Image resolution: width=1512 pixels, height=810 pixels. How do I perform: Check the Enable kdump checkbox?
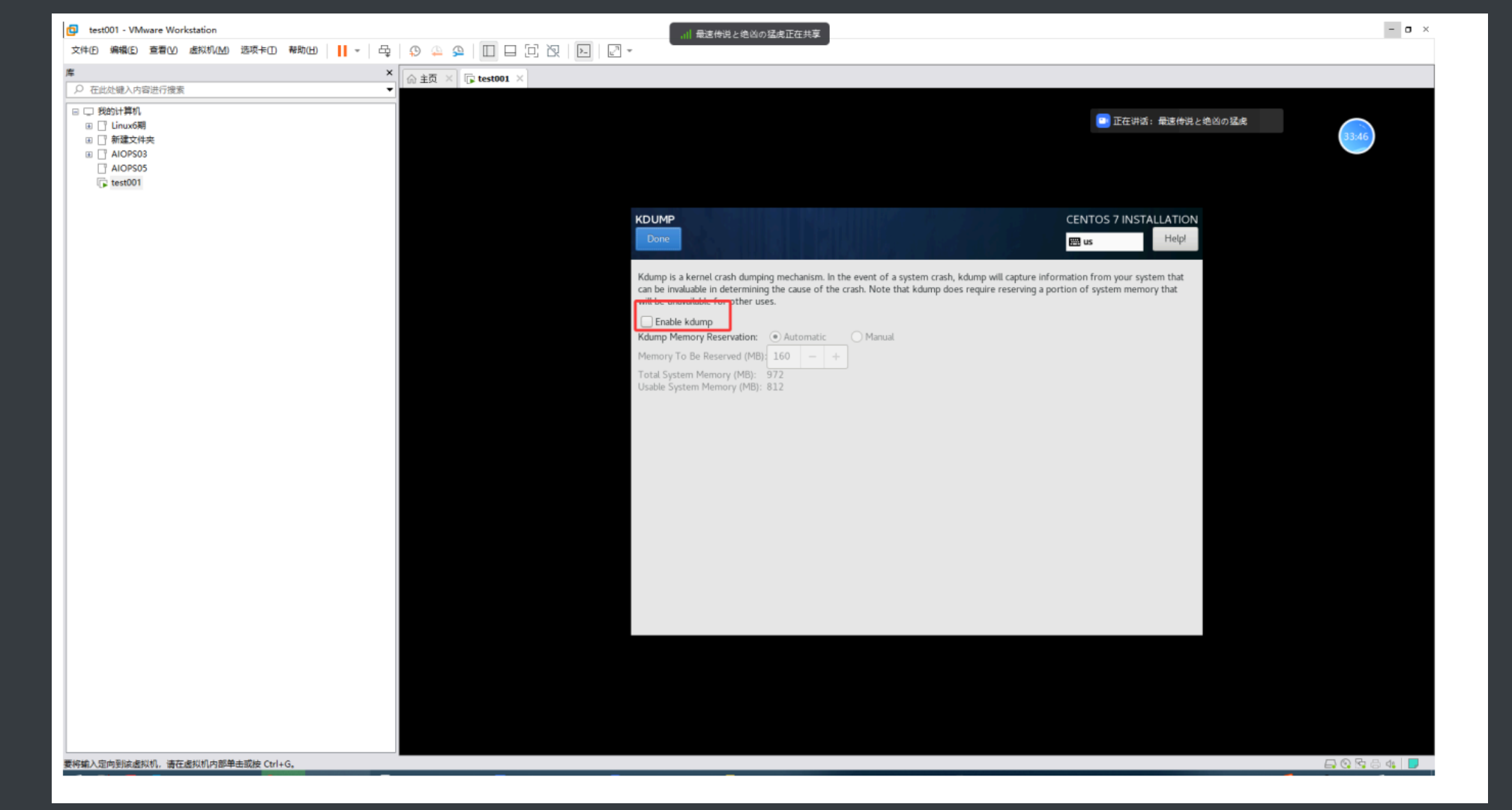[647, 321]
